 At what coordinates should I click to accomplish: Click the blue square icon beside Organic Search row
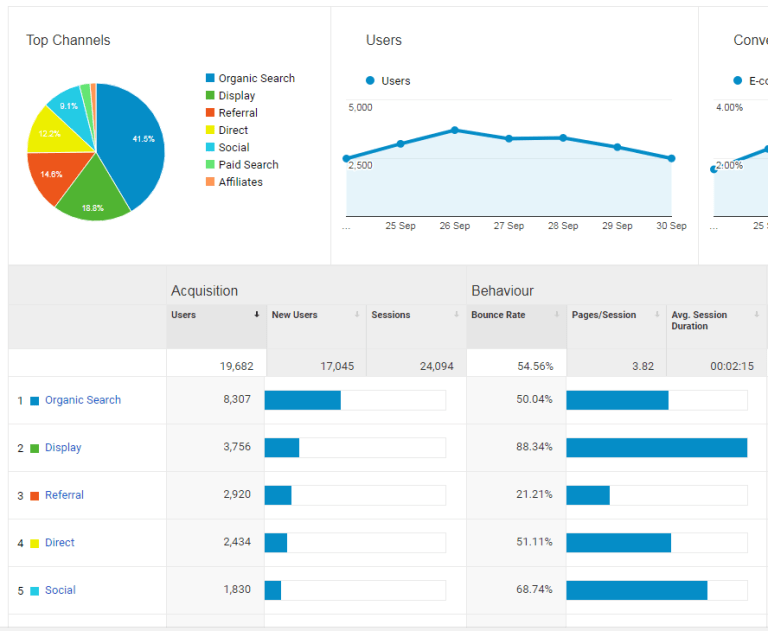(x=34, y=401)
